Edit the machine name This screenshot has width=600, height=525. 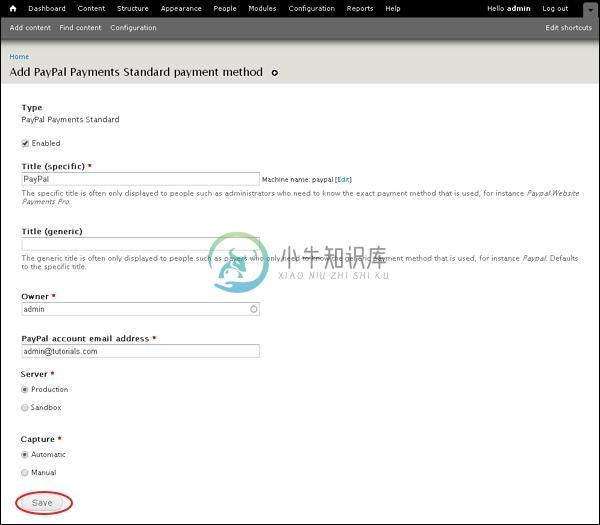pos(343,179)
